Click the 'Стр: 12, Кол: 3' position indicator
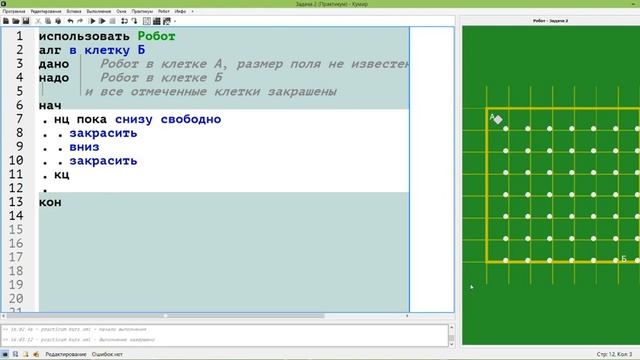 pos(614,354)
